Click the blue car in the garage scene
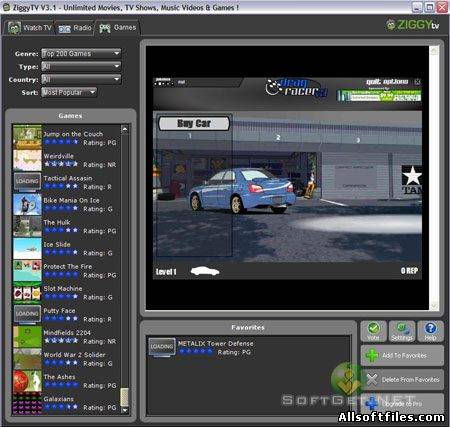The height and width of the screenshot is (427, 450). click(242, 190)
